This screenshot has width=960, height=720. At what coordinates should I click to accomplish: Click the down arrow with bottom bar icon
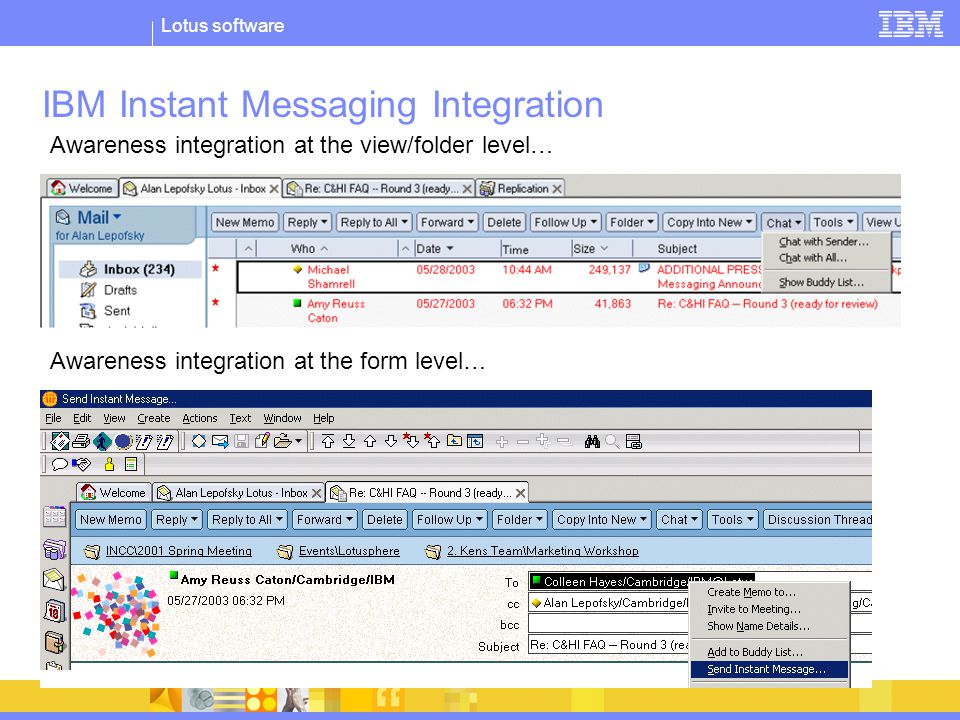tap(349, 441)
